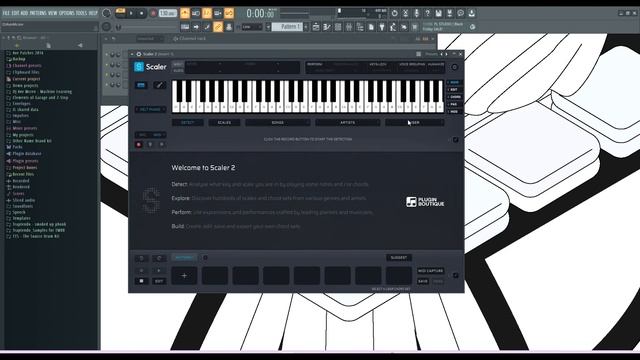Add a chord with the plus slot
Screen dimensions: 640x360
[x=184, y=276]
